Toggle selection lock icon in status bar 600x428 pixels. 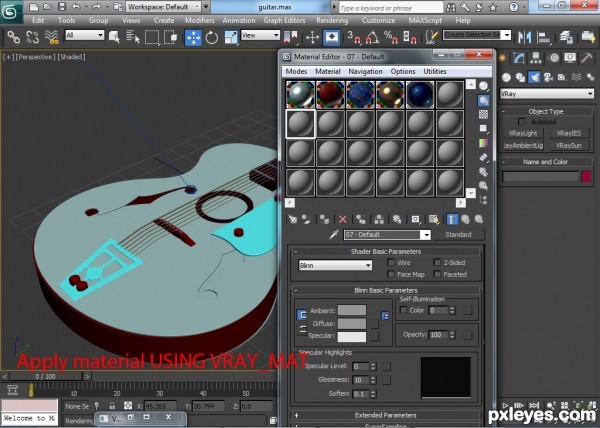tap(112, 405)
